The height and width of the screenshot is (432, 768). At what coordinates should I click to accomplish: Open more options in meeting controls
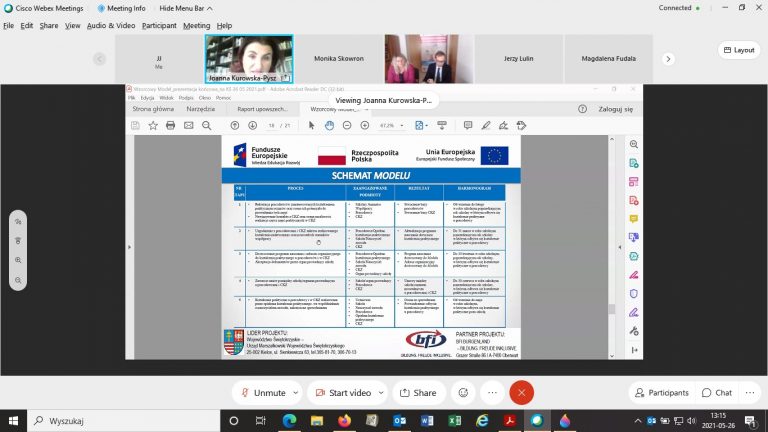[492, 393]
